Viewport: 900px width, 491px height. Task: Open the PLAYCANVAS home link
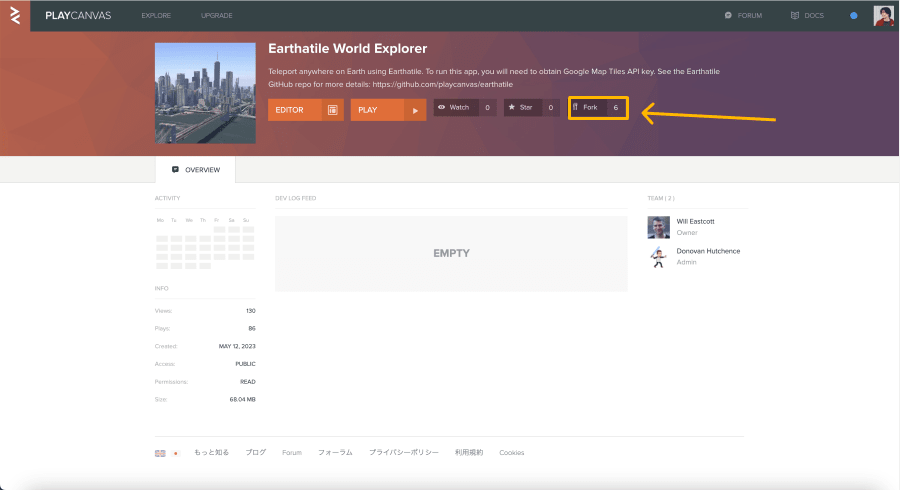(x=78, y=16)
